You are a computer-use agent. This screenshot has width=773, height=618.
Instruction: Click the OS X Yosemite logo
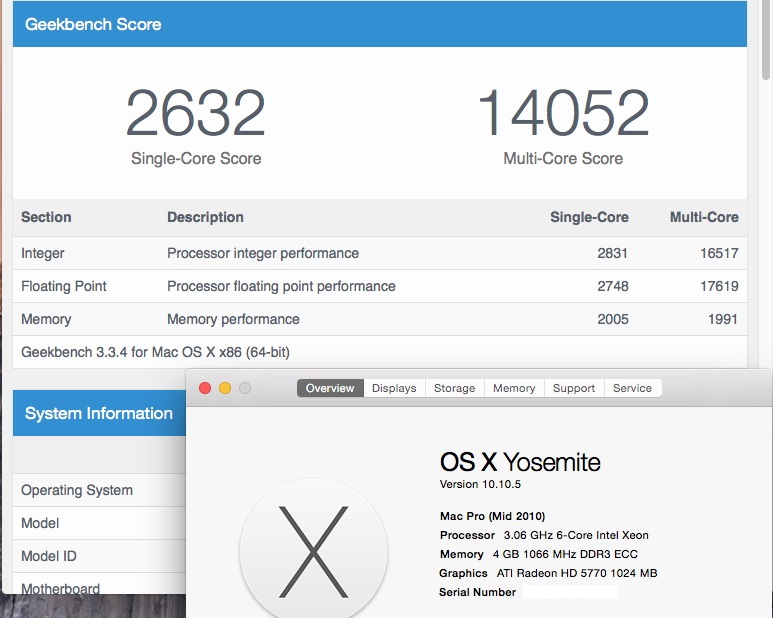coord(314,551)
